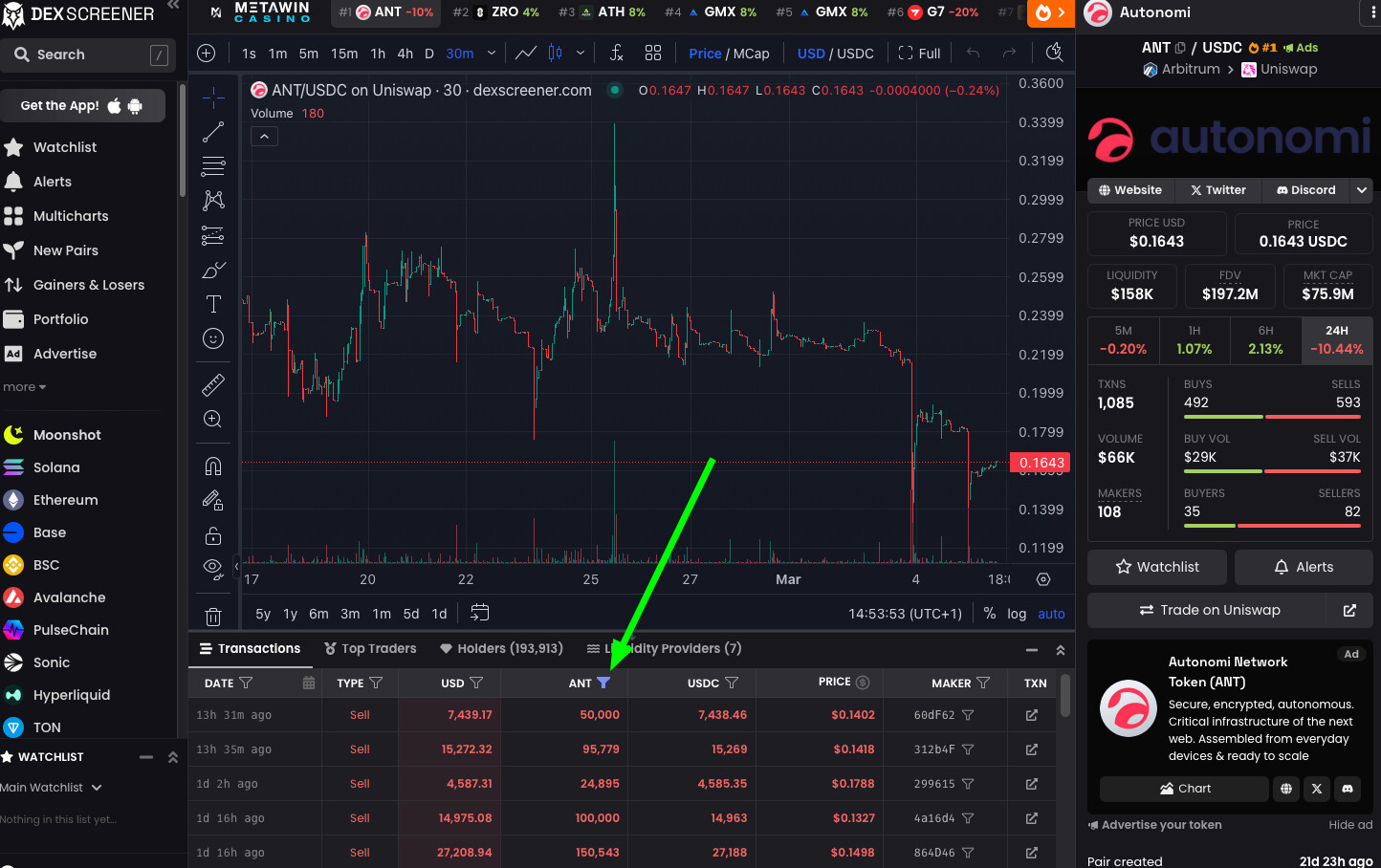This screenshot has width=1381, height=868.
Task: Select the 5M price change tab
Action: [x=1124, y=340]
